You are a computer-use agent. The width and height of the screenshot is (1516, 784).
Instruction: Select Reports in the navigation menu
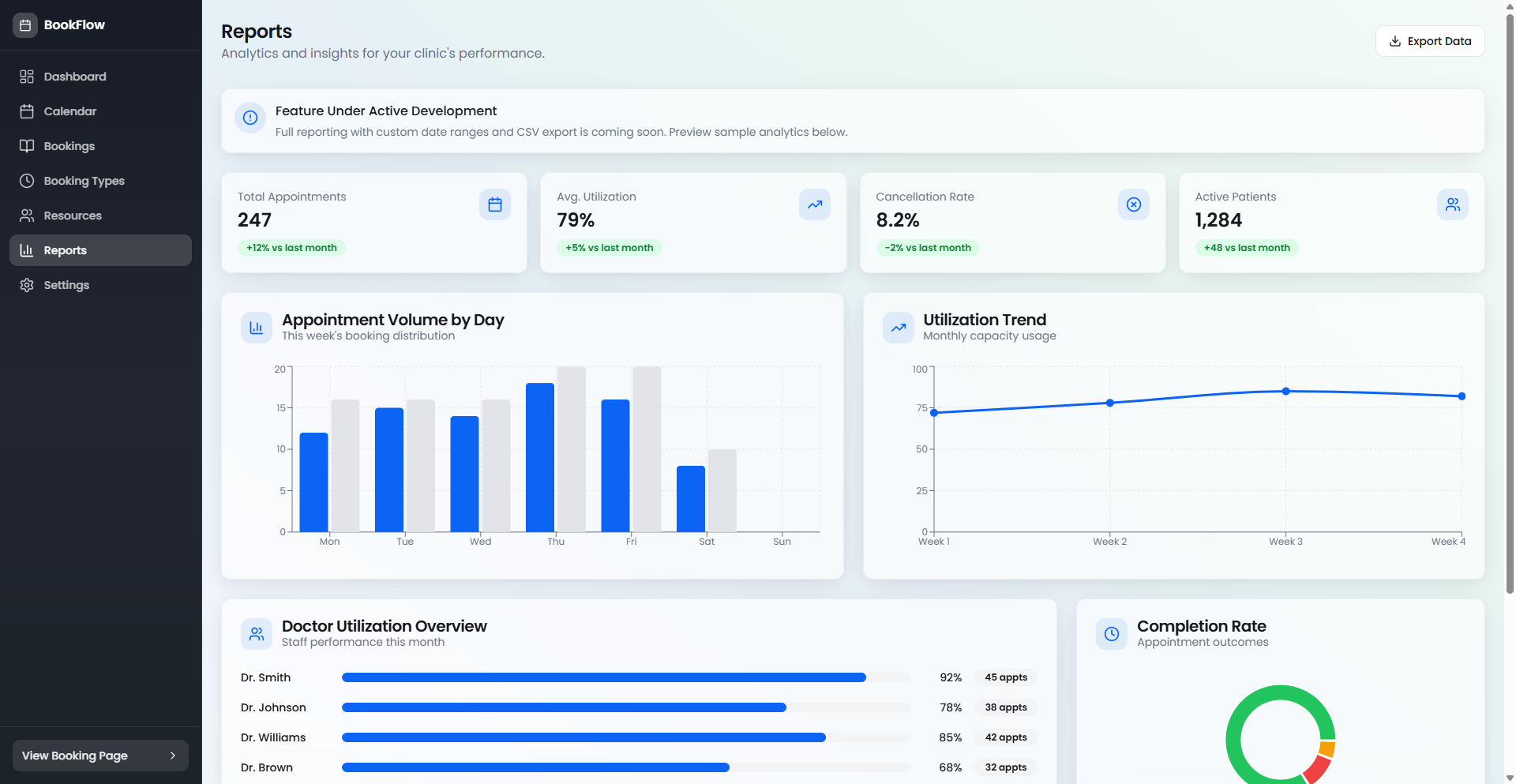click(x=65, y=249)
